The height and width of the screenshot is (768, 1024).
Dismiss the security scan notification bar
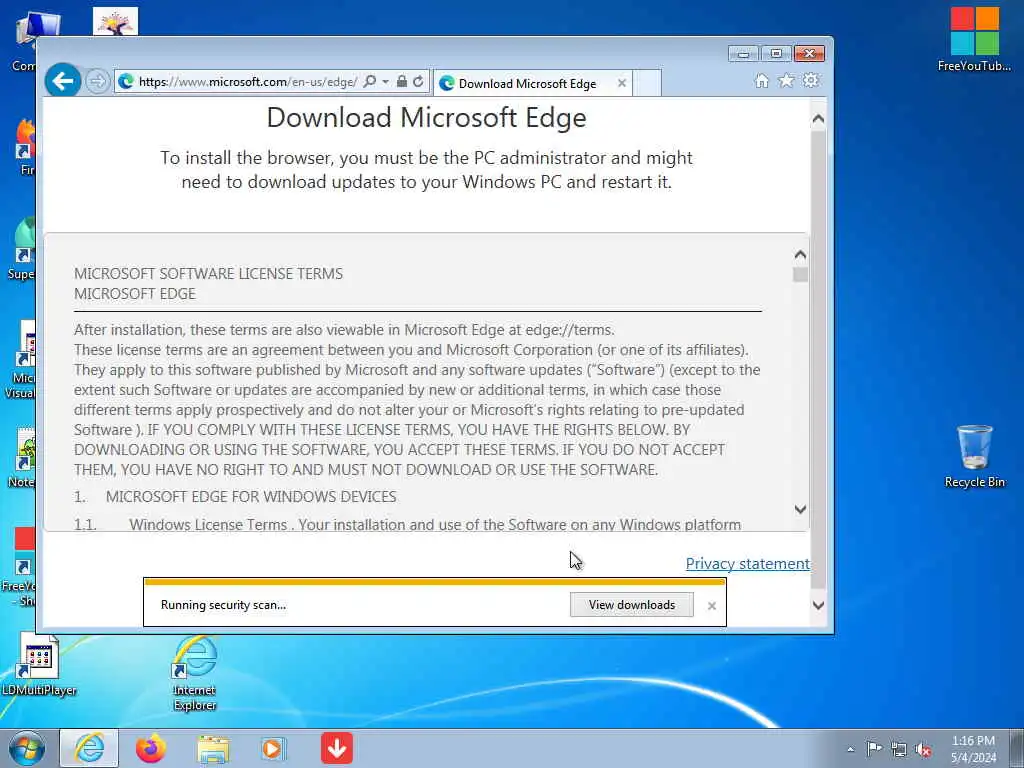(712, 606)
